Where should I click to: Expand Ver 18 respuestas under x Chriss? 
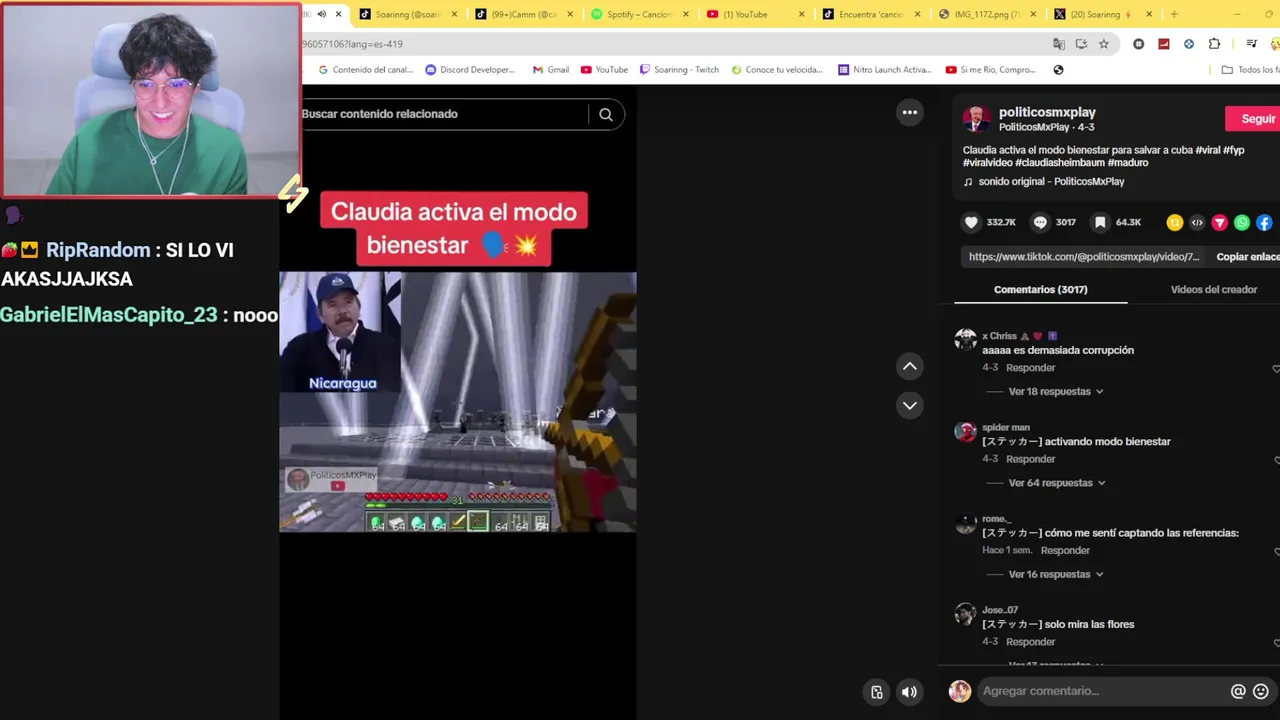[x=1056, y=391]
